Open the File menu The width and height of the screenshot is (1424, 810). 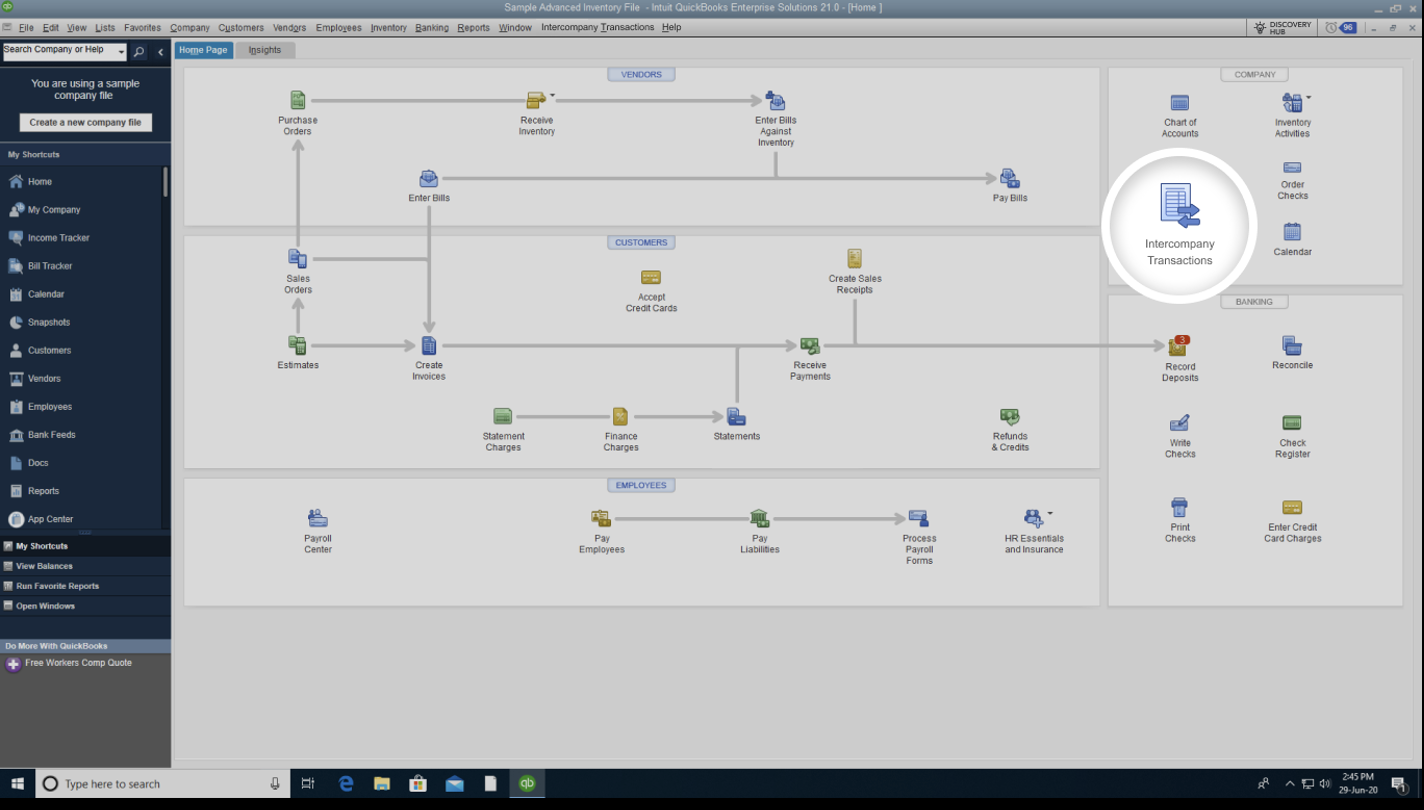26,28
